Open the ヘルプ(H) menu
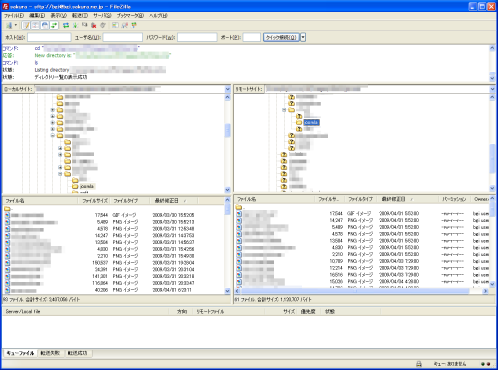This screenshot has width=498, height=370. coord(158,16)
